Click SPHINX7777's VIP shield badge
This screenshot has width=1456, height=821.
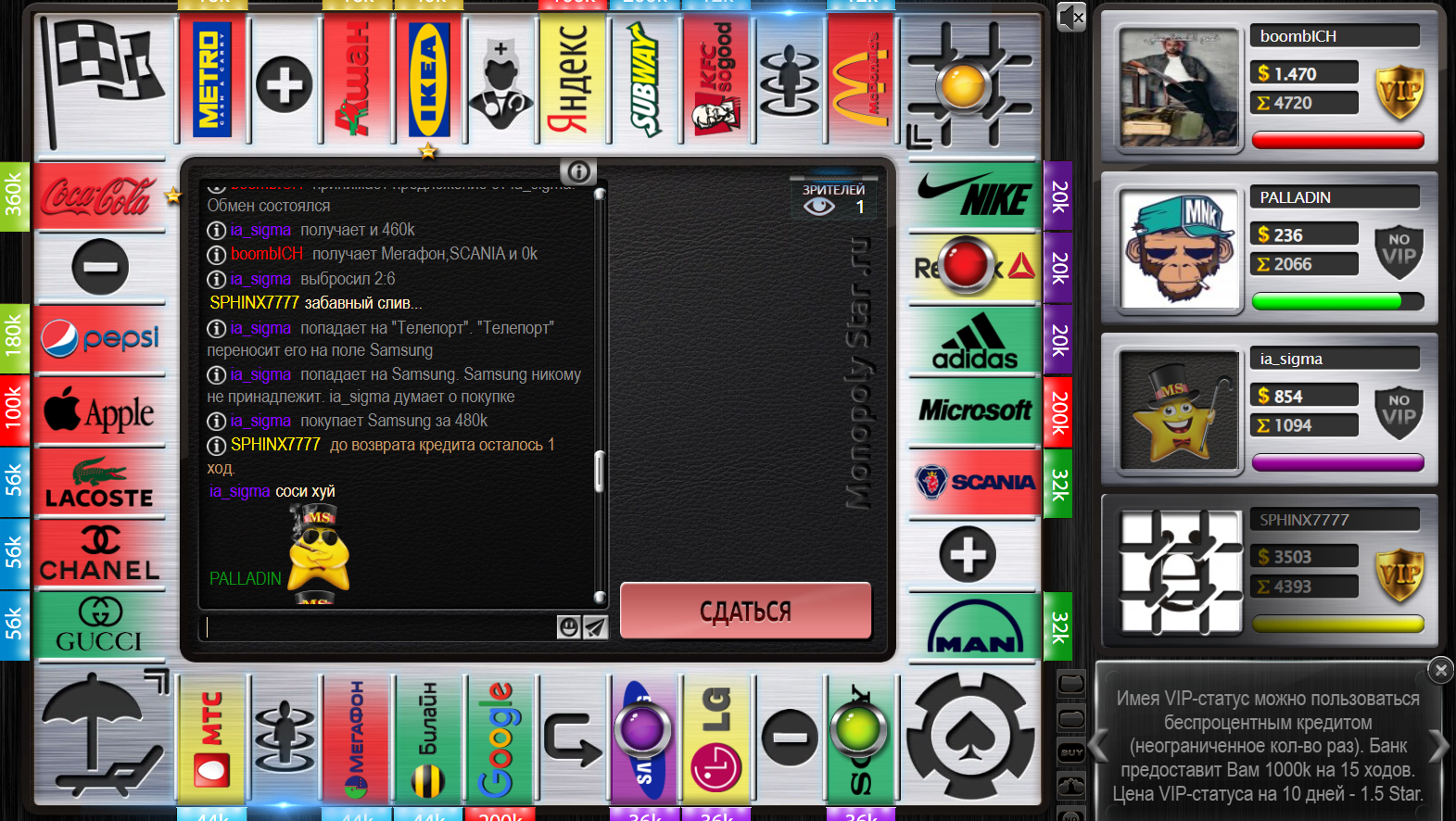(x=1399, y=575)
